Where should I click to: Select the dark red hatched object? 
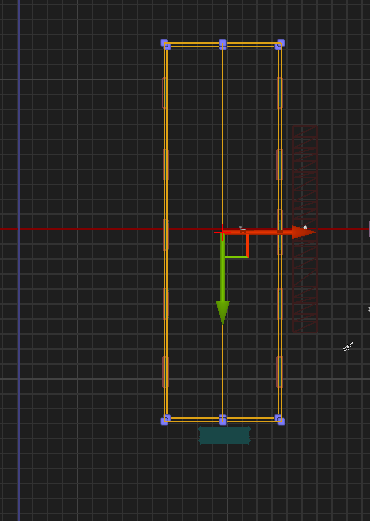click(305, 229)
